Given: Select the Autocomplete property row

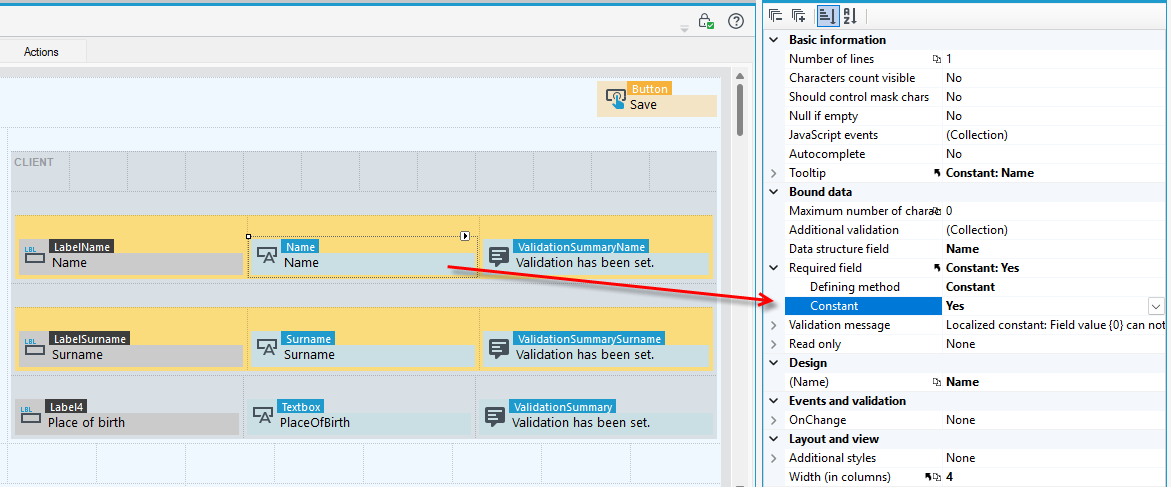Looking at the screenshot, I should click(973, 154).
